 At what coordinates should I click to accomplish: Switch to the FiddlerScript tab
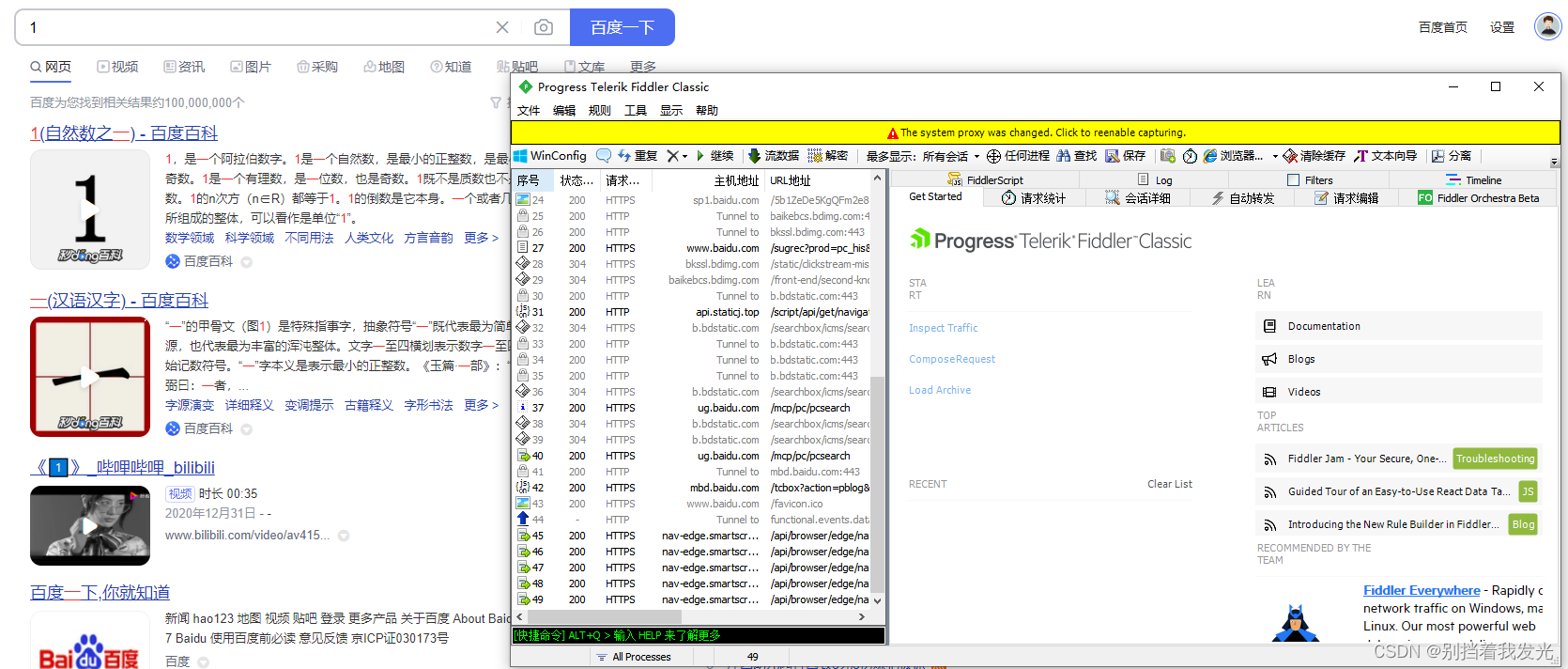(985, 180)
